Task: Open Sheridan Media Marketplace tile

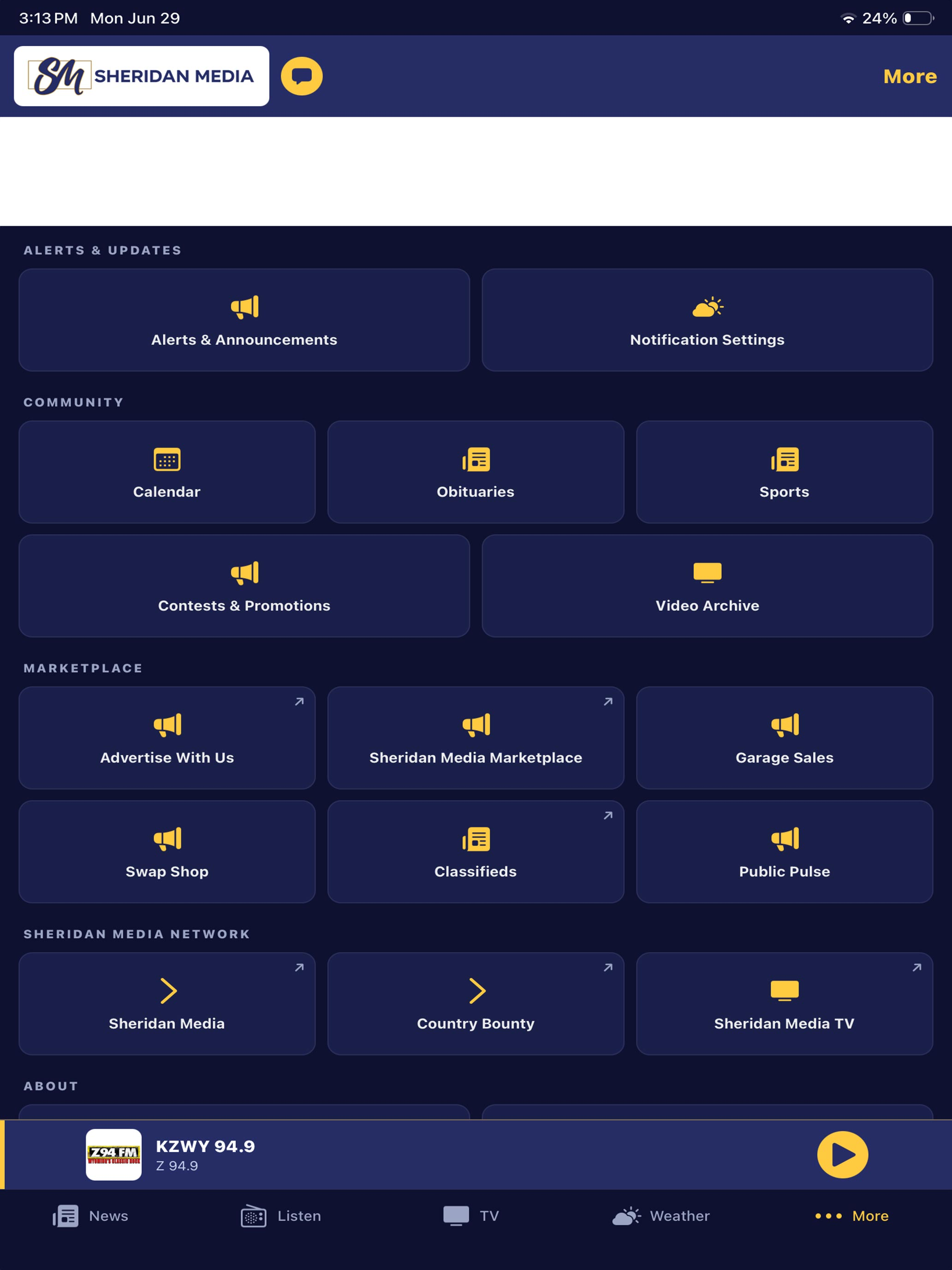Action: pyautogui.click(x=476, y=738)
